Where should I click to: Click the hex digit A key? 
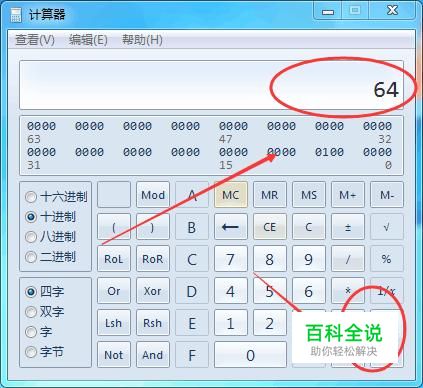(192, 195)
